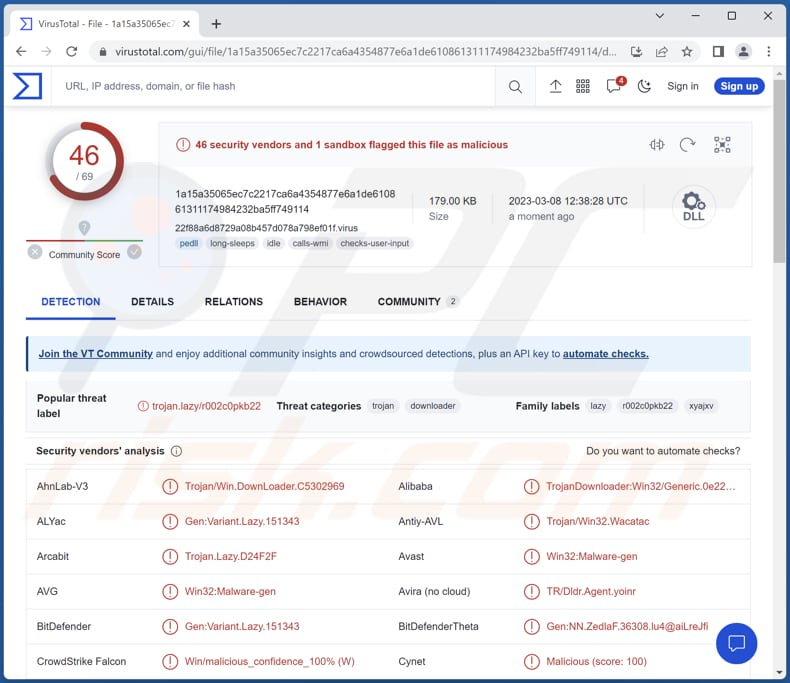Click Sign in link
The width and height of the screenshot is (790, 683).
pyautogui.click(x=683, y=86)
